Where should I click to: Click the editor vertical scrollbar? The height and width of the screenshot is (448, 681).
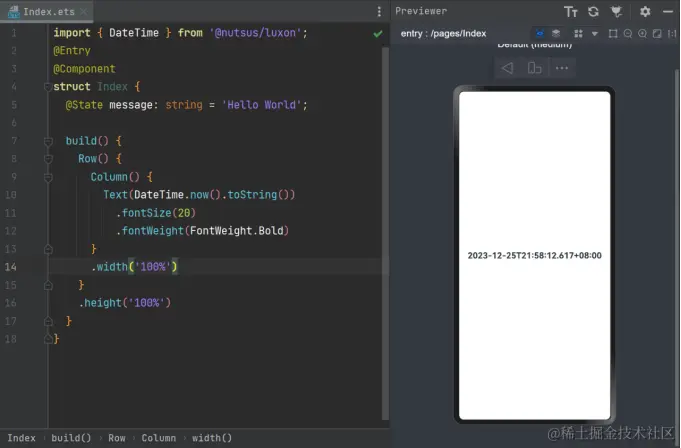click(385, 233)
